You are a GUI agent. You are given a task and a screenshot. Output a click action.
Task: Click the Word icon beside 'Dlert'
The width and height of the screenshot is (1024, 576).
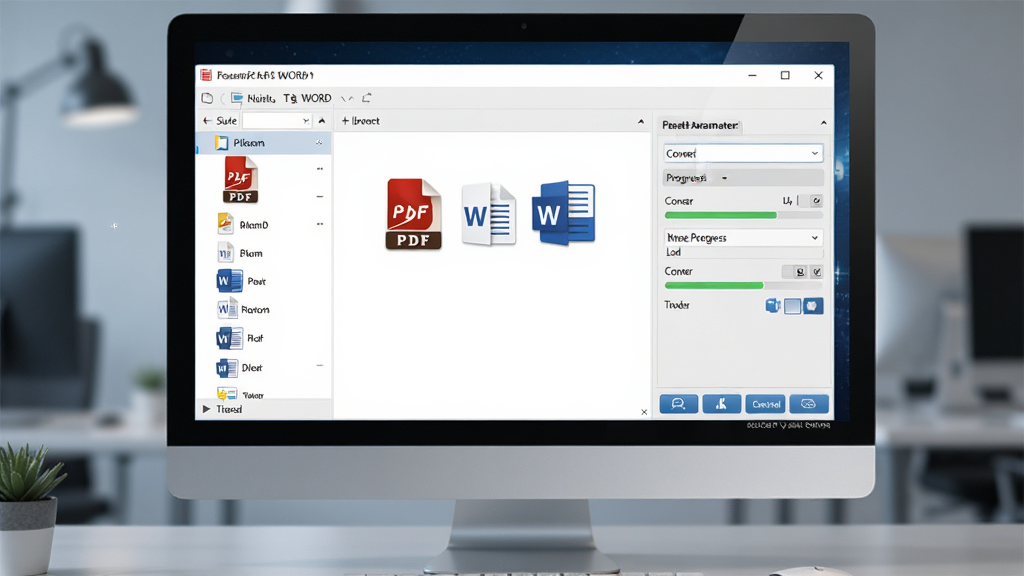tap(227, 368)
